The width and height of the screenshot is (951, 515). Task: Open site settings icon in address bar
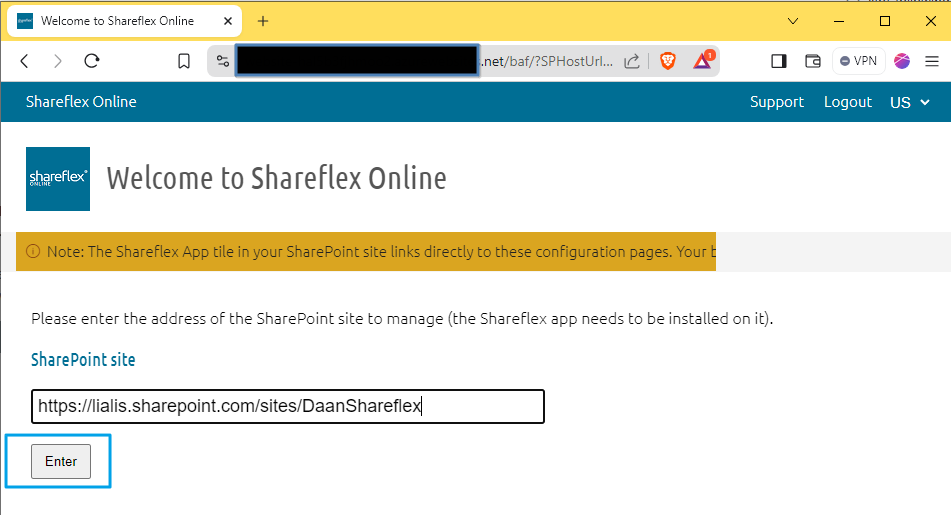223,61
